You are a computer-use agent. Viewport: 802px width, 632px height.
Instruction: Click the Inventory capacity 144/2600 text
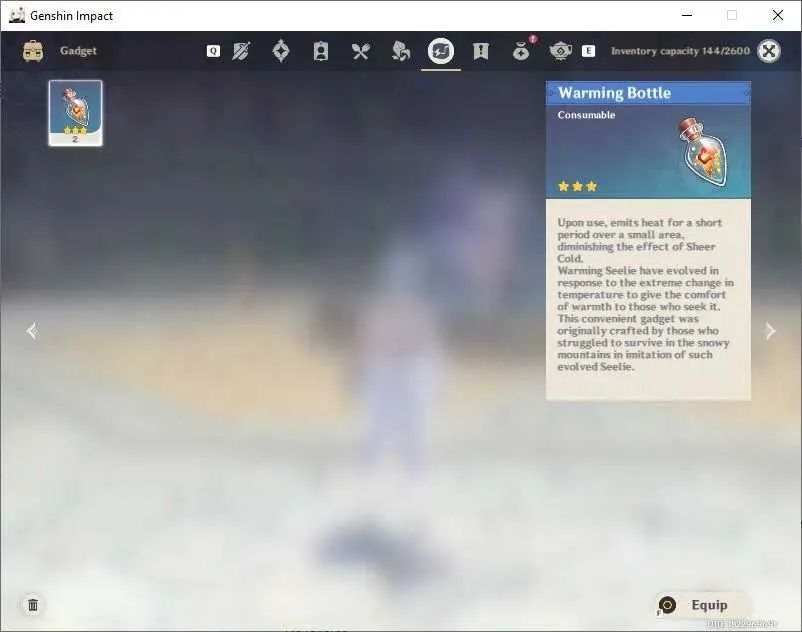click(680, 51)
